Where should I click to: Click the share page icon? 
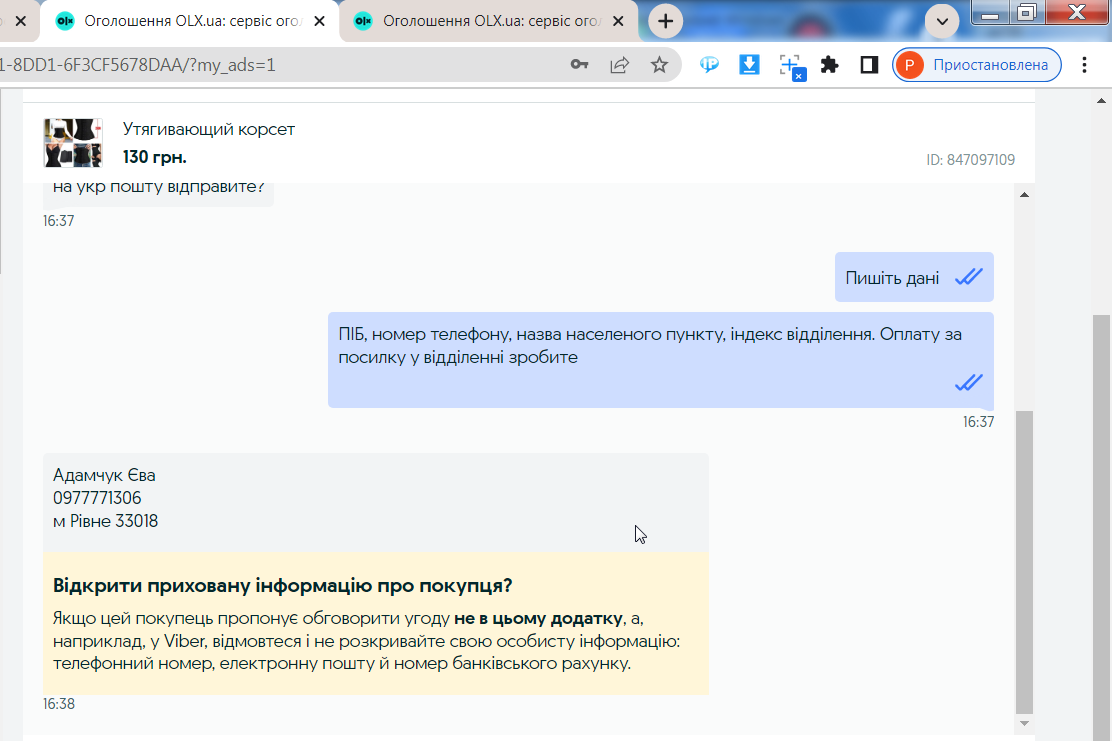point(619,65)
